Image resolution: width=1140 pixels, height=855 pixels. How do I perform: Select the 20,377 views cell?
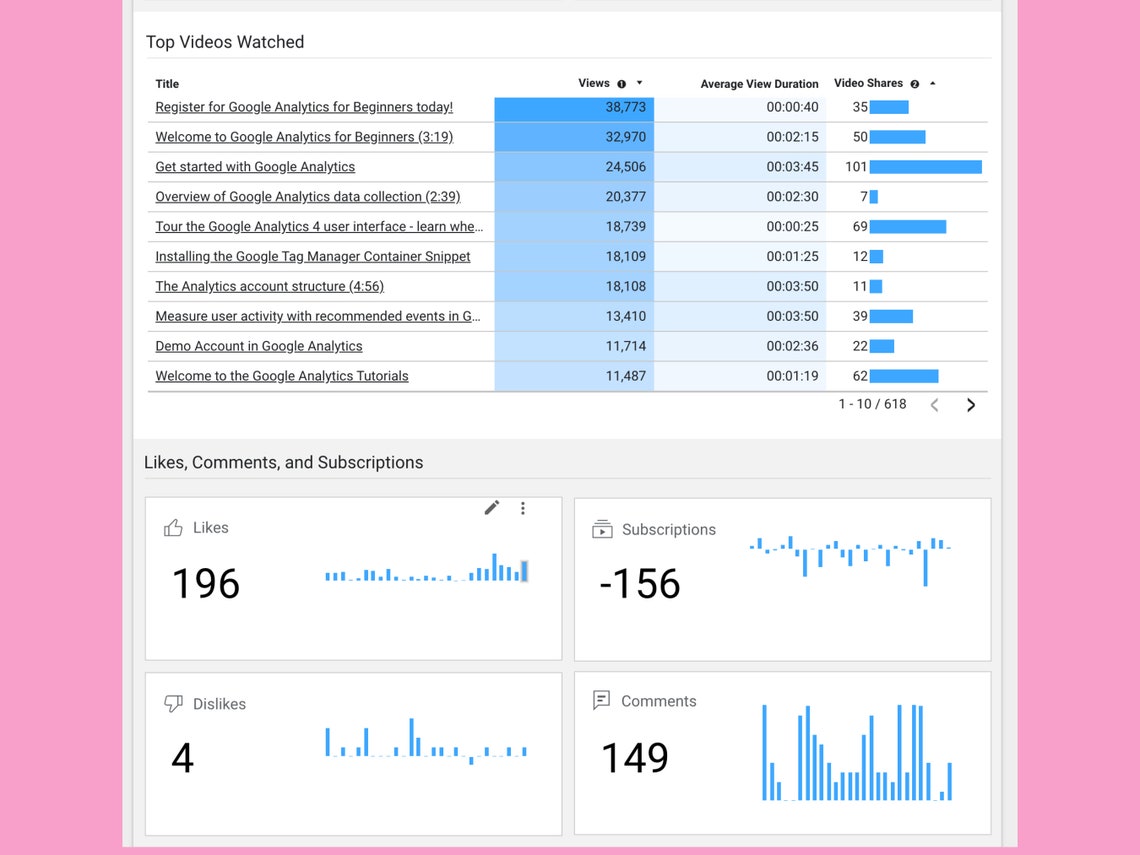[x=574, y=196]
